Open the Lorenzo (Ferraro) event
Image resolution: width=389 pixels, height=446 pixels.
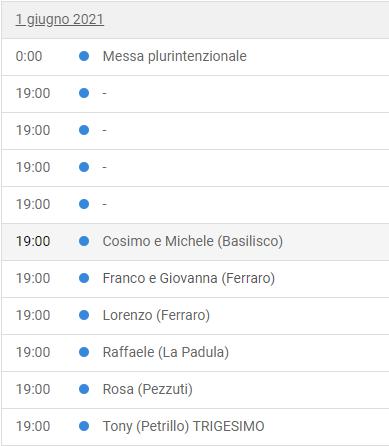coord(156,315)
